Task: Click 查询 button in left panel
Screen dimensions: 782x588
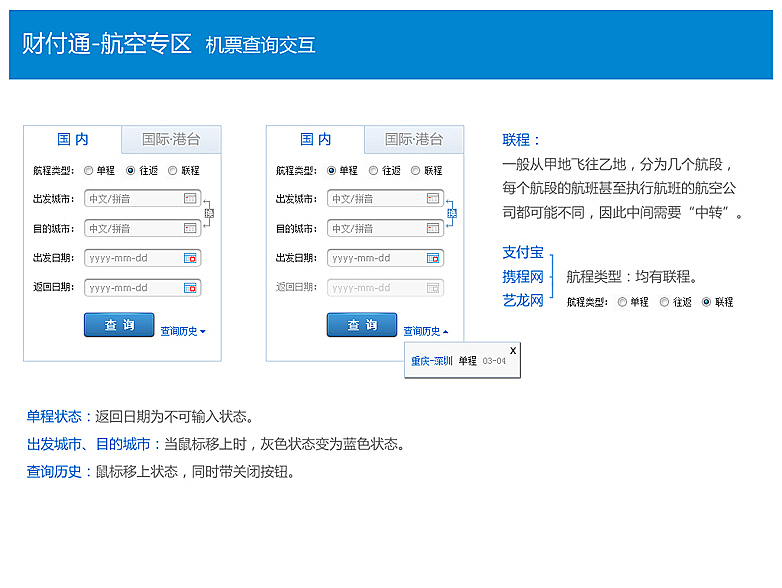Action: tap(119, 325)
